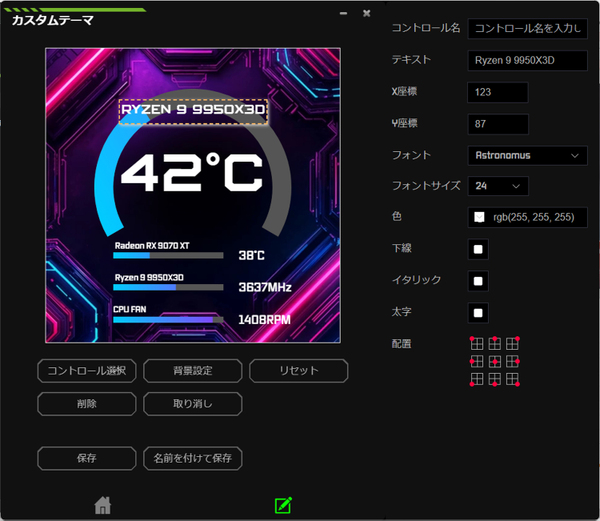Image resolution: width=600 pixels, height=521 pixels.
Task: Open the フォントサイズ dropdown showing 24
Action: pos(498,186)
